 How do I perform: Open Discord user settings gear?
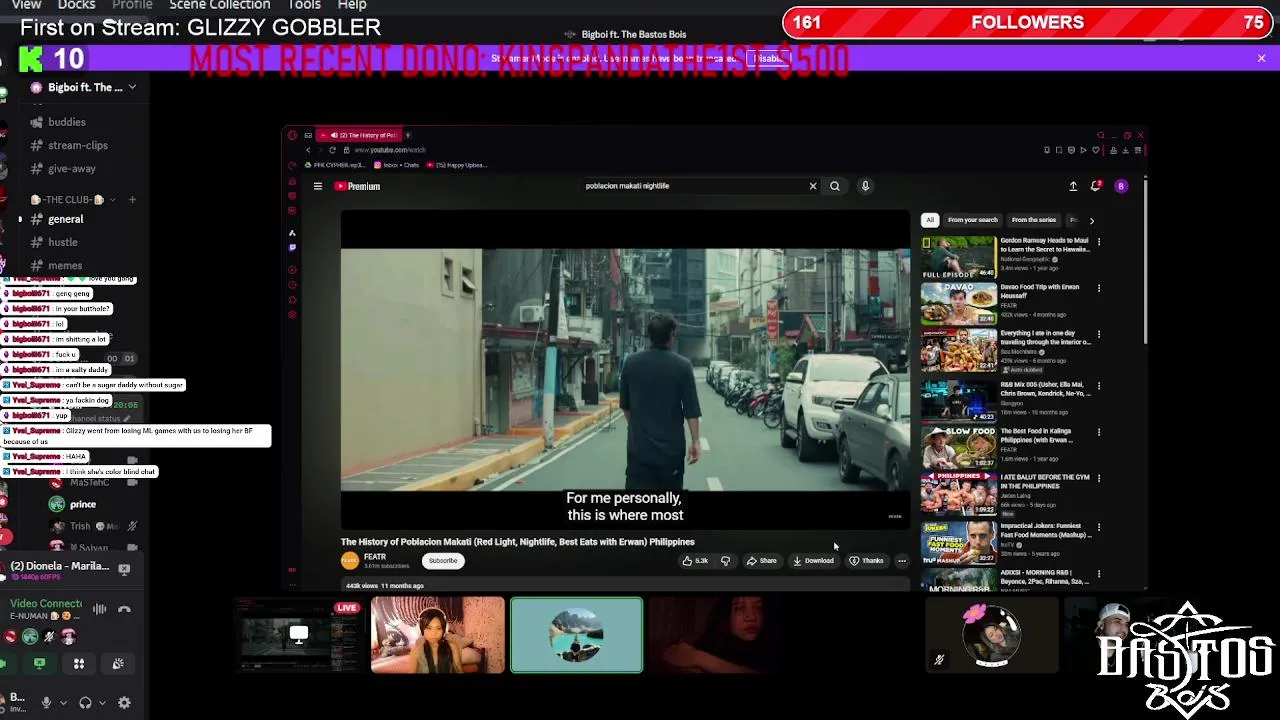124,703
